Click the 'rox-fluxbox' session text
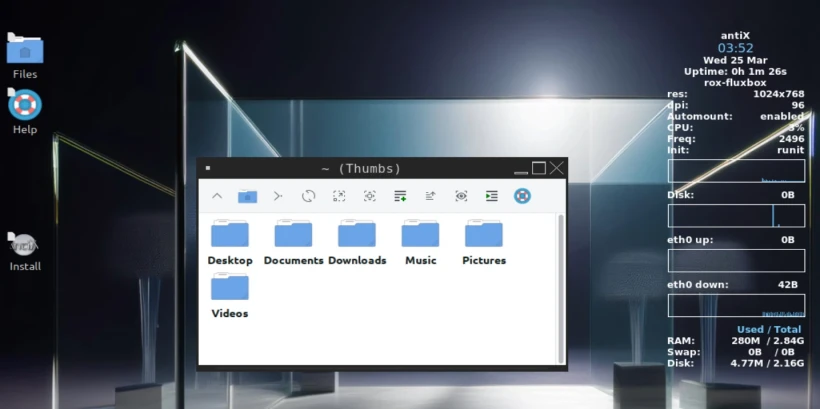820x409 pixels. coord(735,83)
